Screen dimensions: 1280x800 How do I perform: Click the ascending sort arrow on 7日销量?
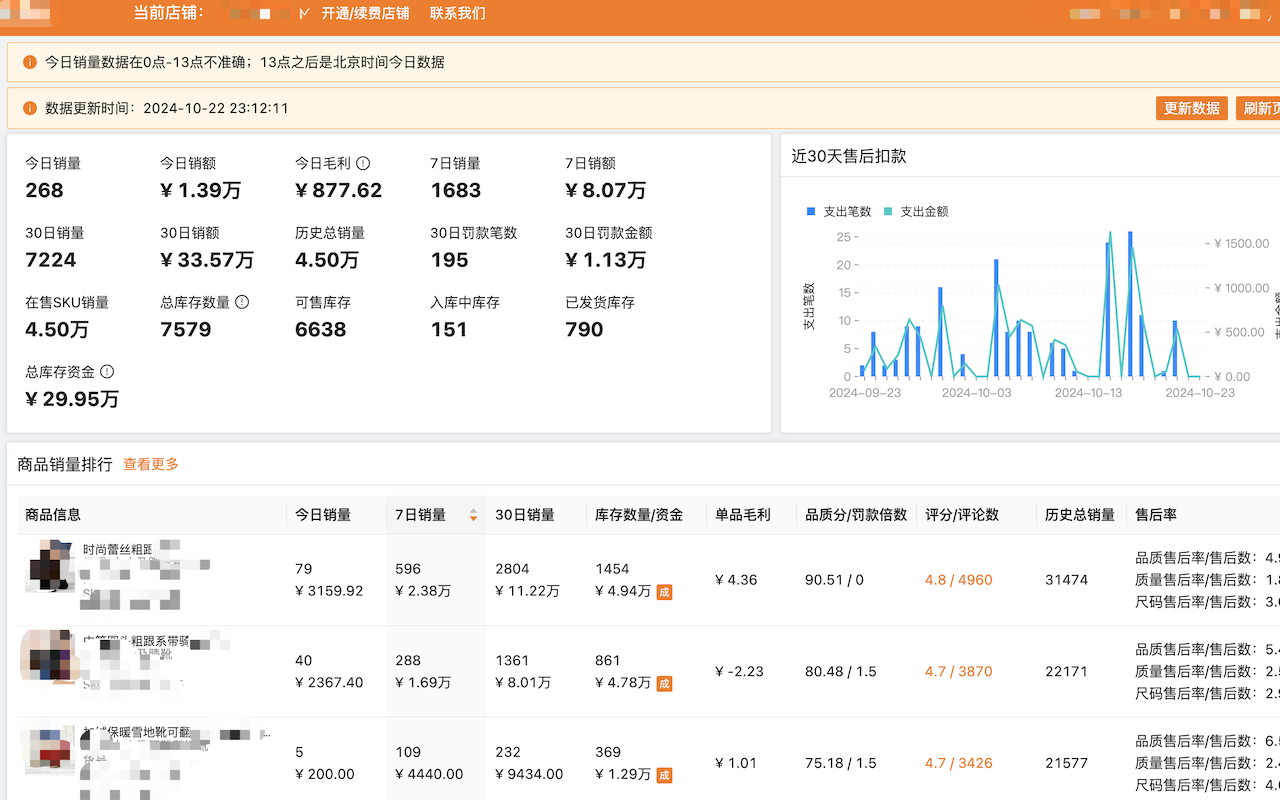tap(472, 511)
